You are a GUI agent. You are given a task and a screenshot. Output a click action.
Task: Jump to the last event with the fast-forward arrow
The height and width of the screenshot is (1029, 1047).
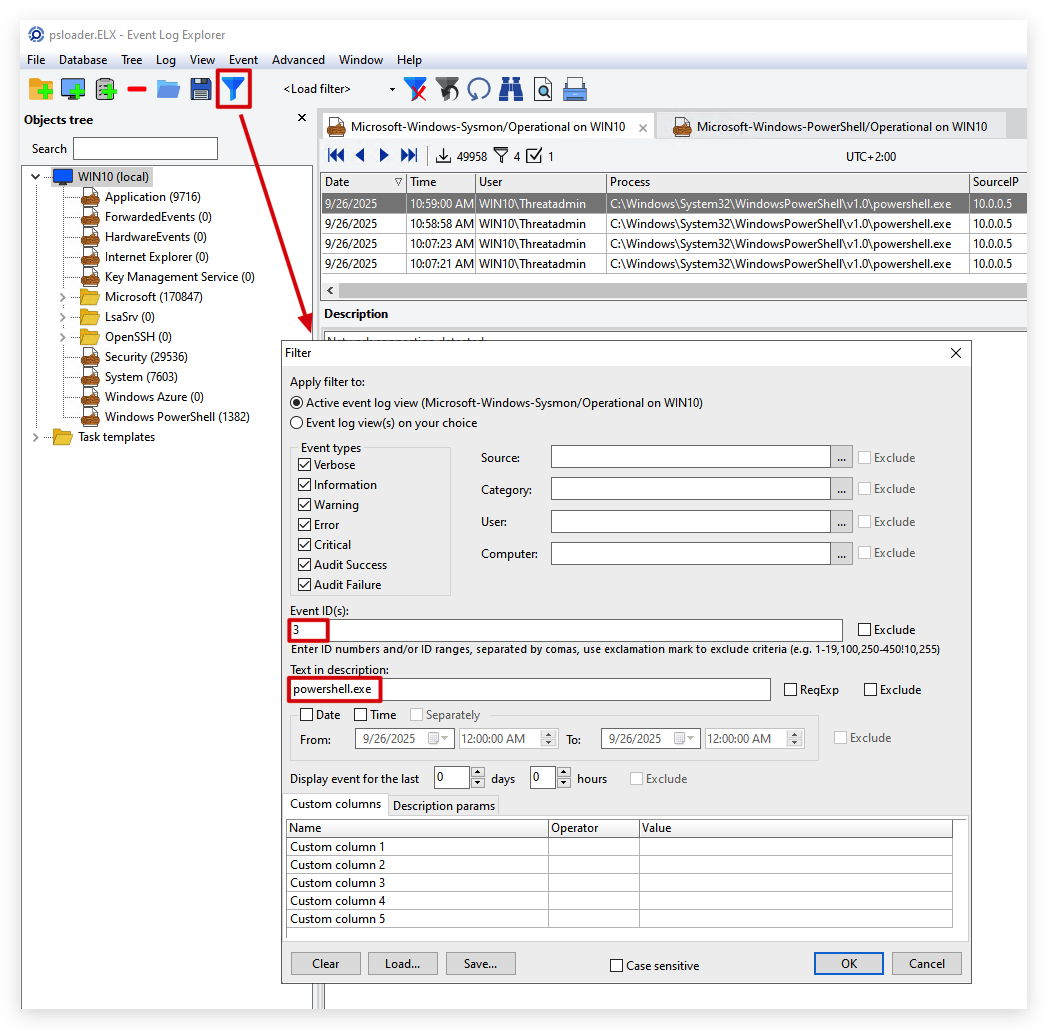click(409, 156)
